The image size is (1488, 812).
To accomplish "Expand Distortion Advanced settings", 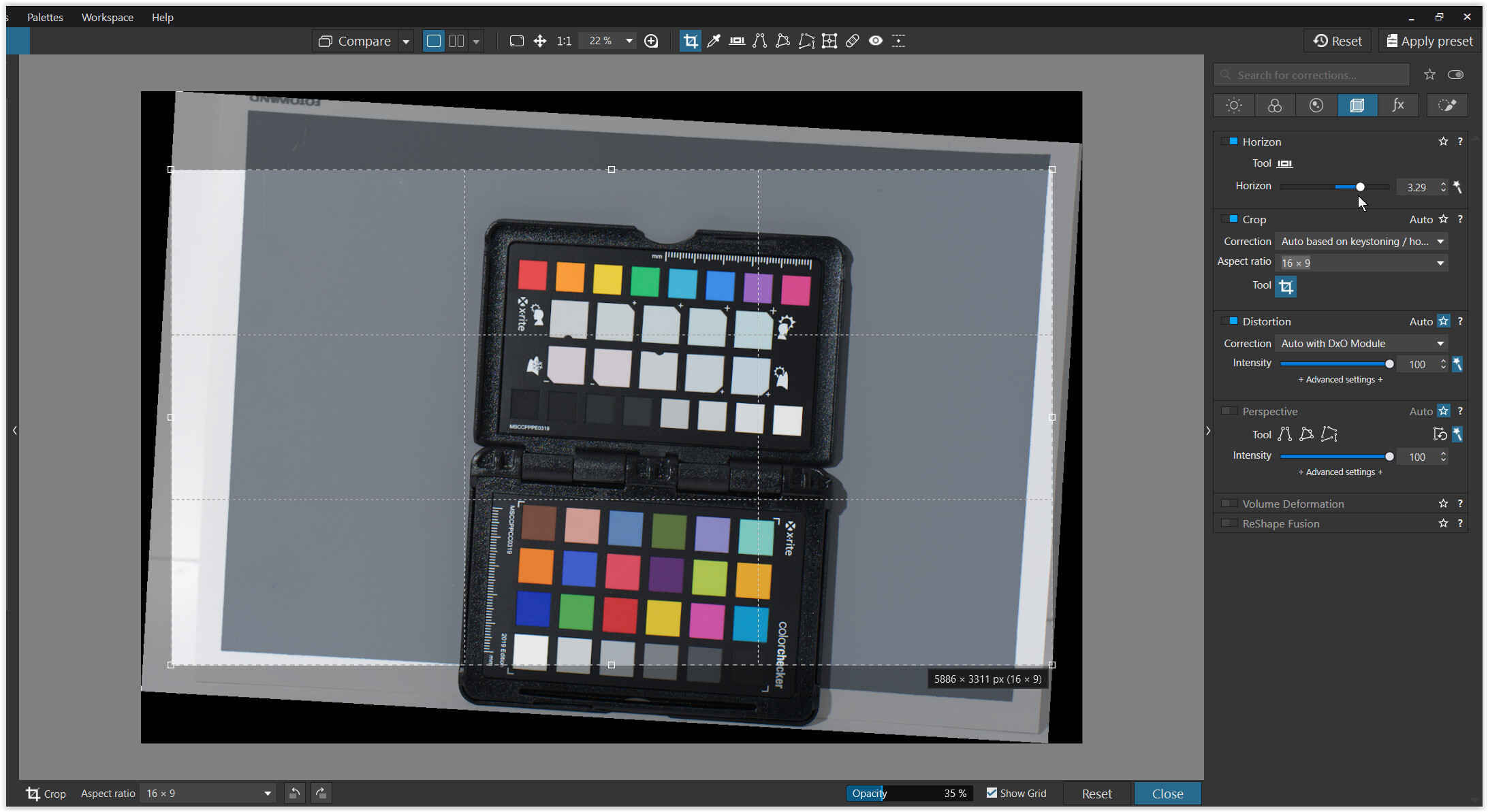I will pyautogui.click(x=1340, y=380).
